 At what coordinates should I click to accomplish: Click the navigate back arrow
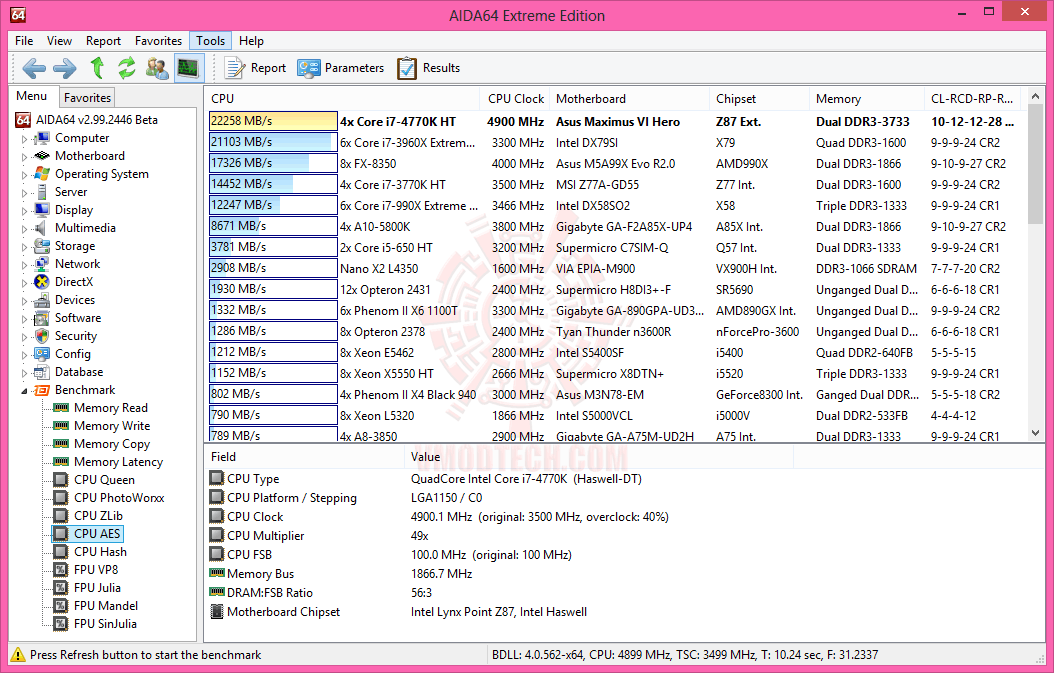tap(33, 68)
